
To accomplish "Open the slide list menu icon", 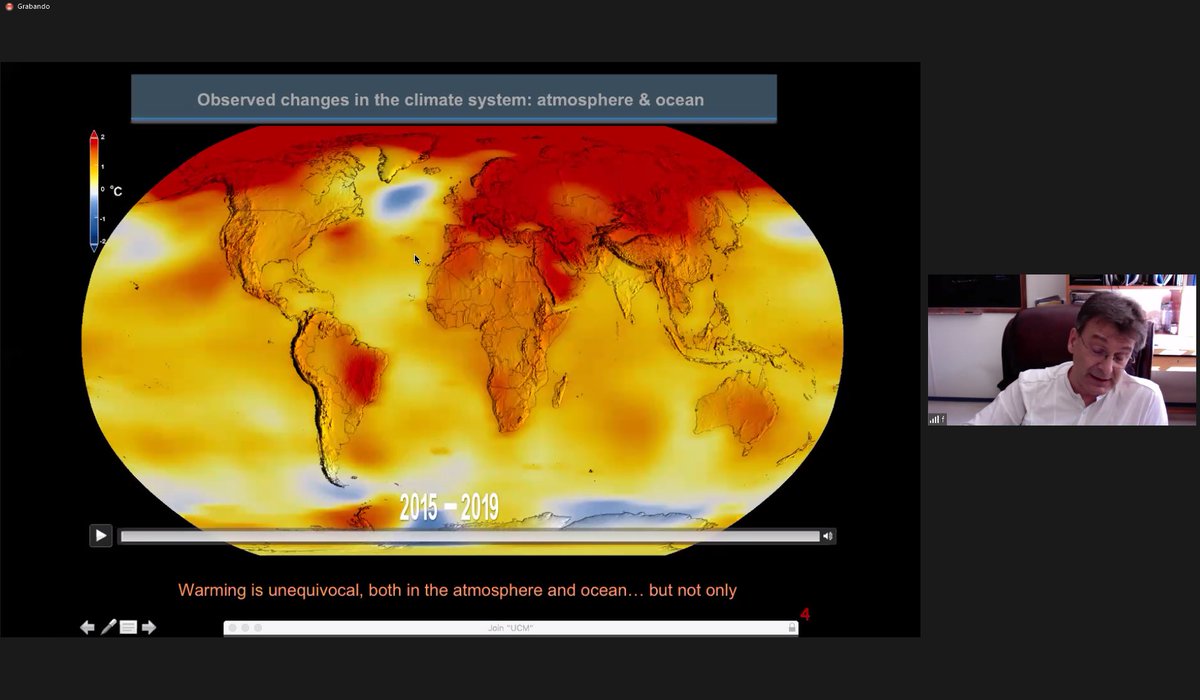I will tap(128, 627).
